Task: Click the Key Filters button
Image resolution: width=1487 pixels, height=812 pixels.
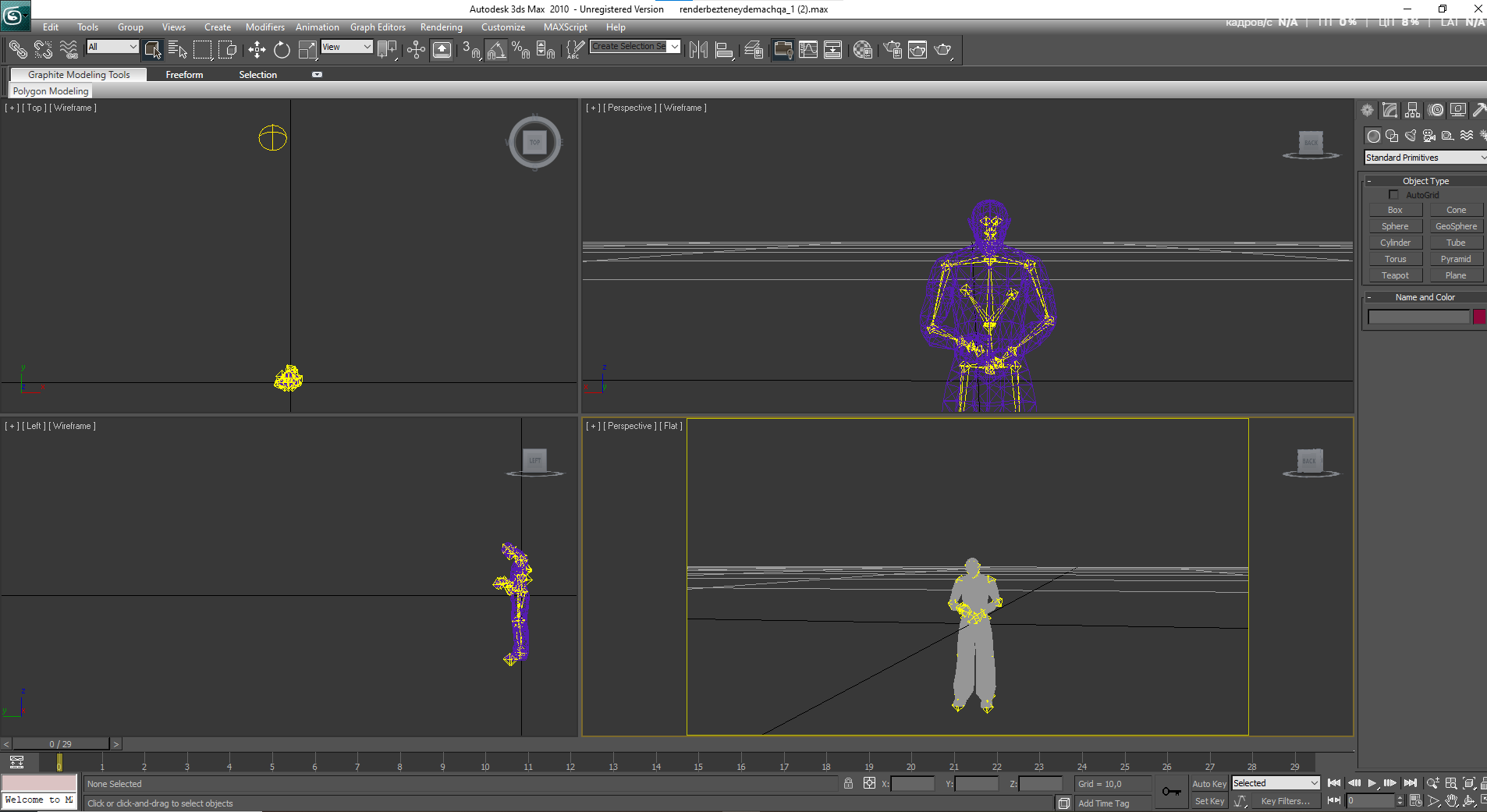Action: click(1285, 801)
